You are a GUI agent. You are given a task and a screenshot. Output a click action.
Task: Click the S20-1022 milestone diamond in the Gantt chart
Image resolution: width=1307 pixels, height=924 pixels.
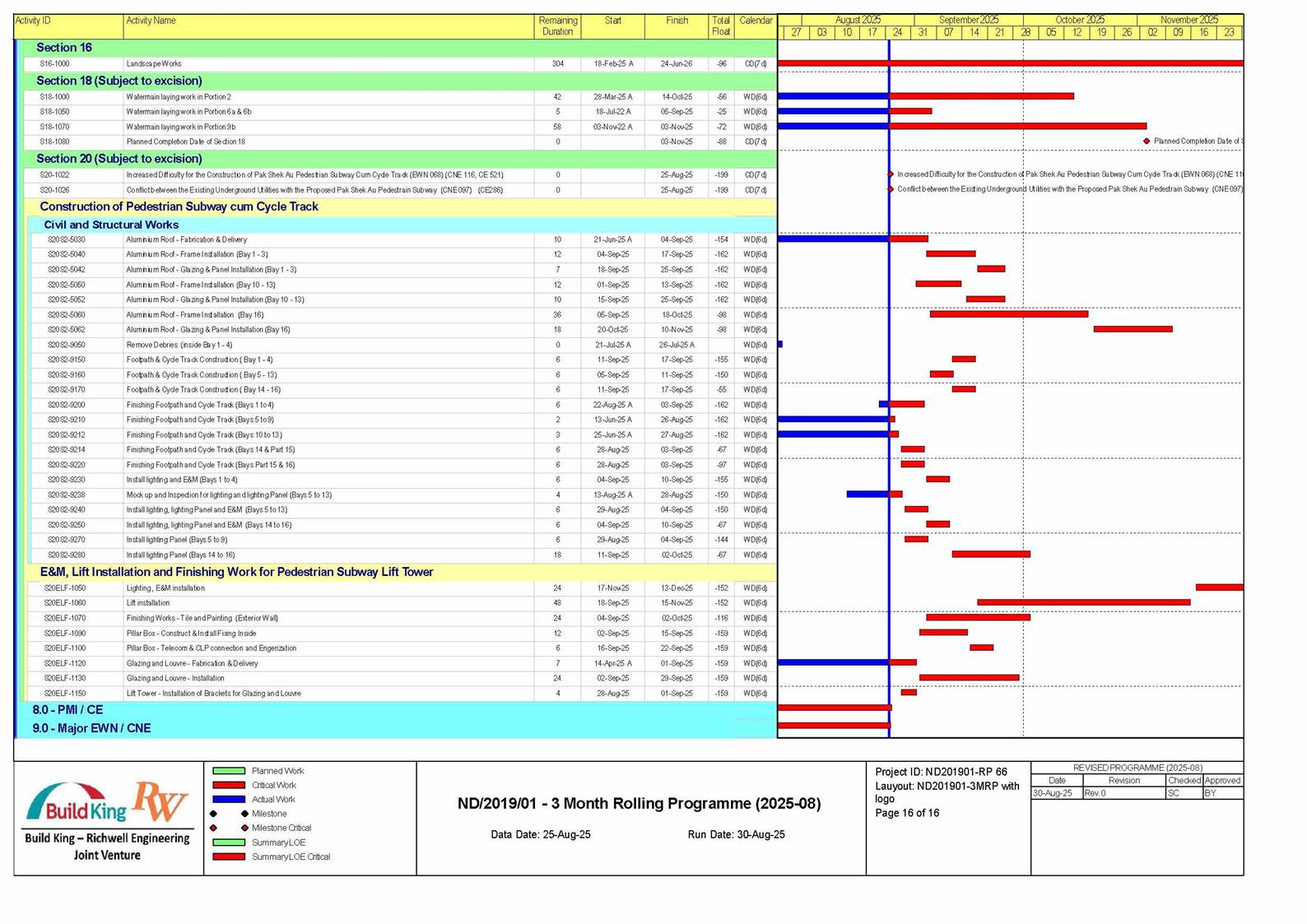[890, 174]
